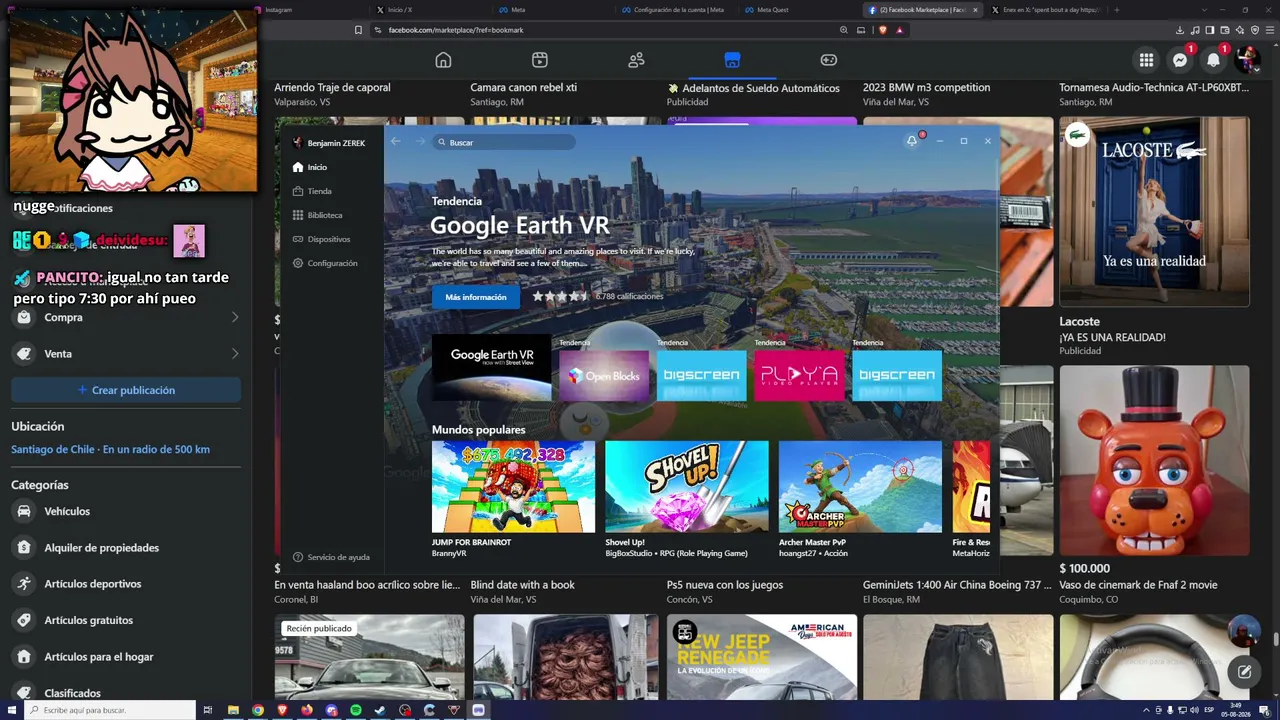Open Vaso de cinemark Fnaf listing image

pos(1154,460)
